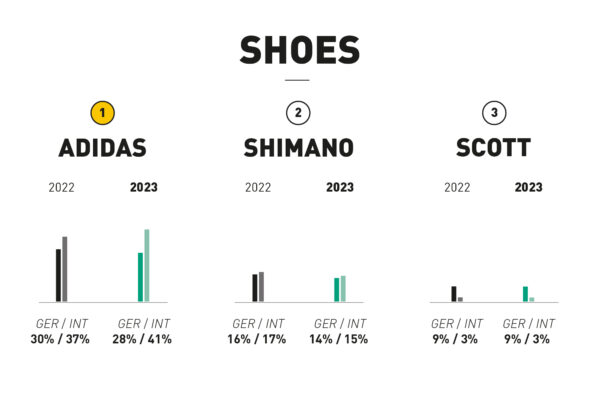Click Adidas 2022 gray INT bar
Image resolution: width=600 pixels, height=400 pixels.
click(x=65, y=269)
